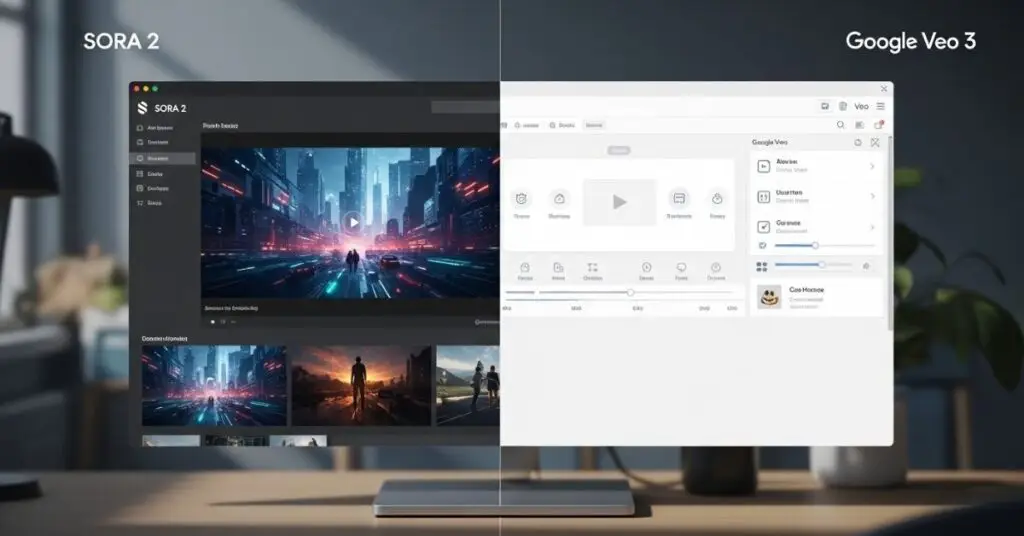Image resolution: width=1024 pixels, height=536 pixels.
Task: Open the last item in Sora's sidebar list
Action: point(150,203)
